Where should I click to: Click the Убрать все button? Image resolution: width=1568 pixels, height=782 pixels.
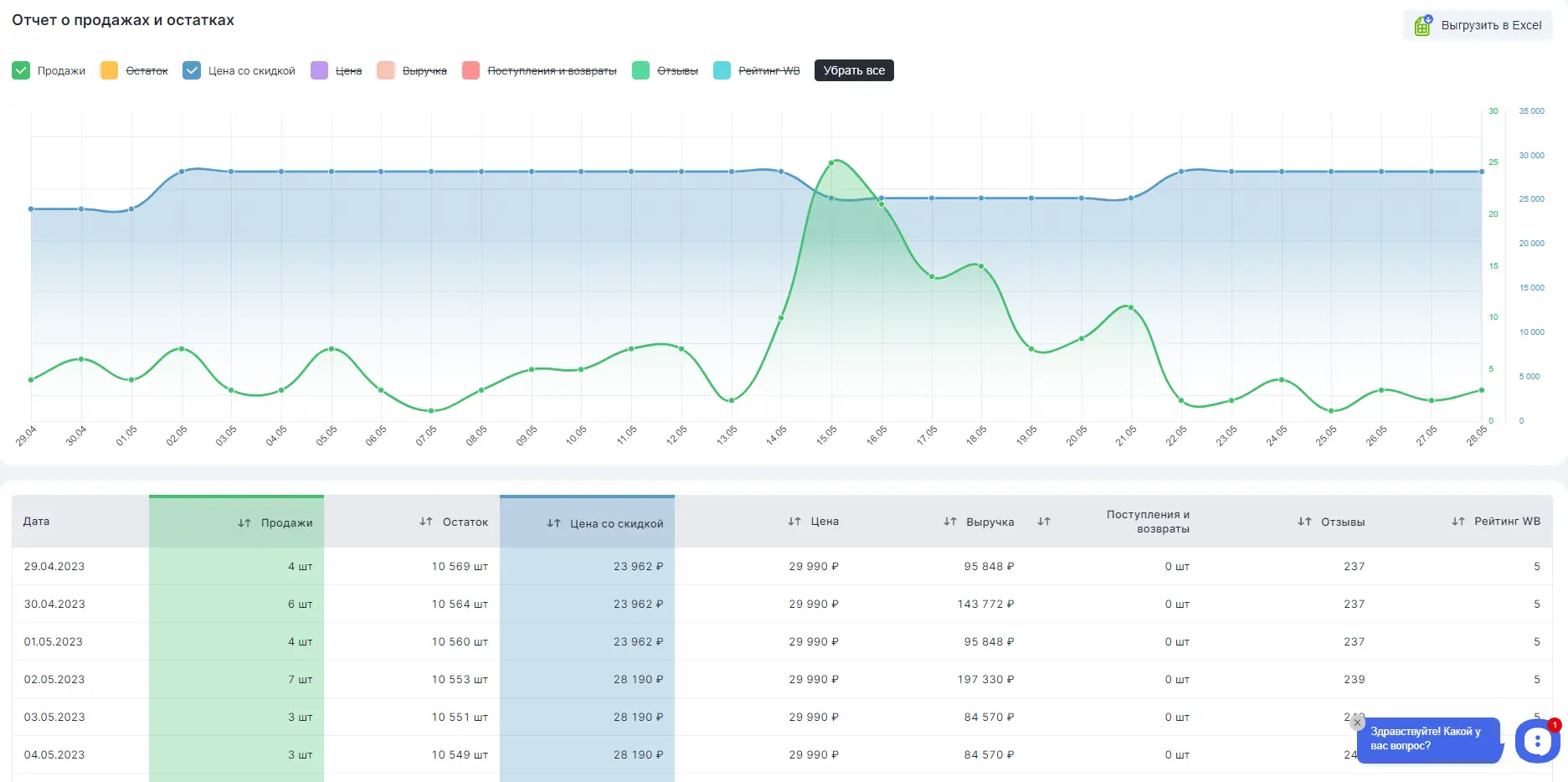[x=854, y=70]
